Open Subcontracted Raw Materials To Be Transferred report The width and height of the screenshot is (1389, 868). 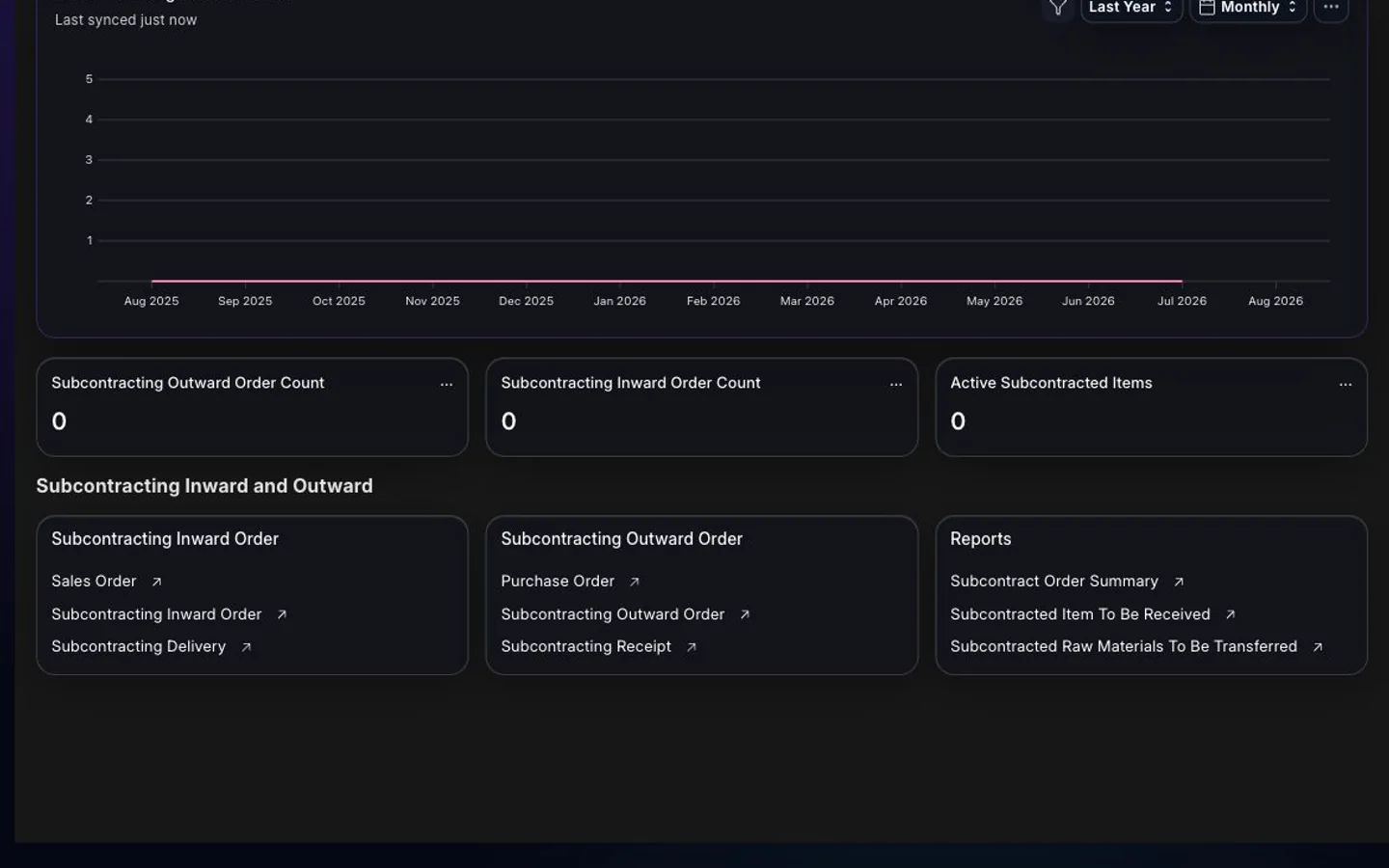click(x=1124, y=646)
